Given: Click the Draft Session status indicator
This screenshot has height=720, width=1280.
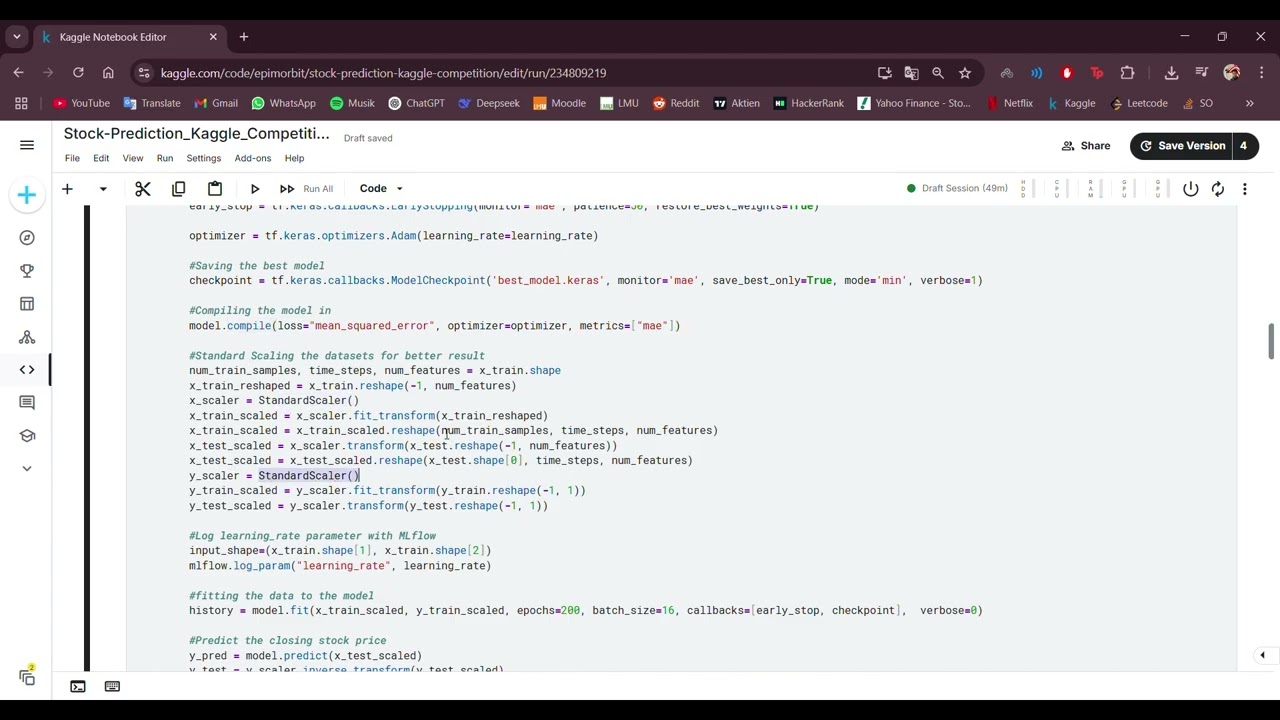Looking at the screenshot, I should click(x=957, y=189).
